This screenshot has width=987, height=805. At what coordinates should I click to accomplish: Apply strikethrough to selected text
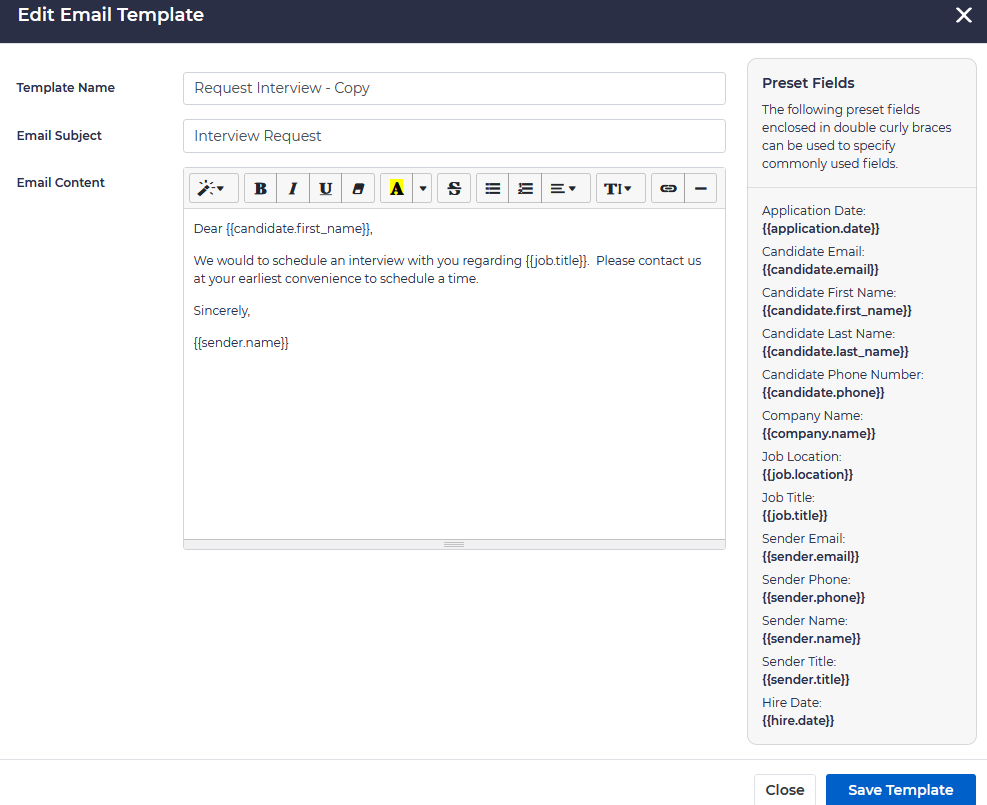(454, 188)
